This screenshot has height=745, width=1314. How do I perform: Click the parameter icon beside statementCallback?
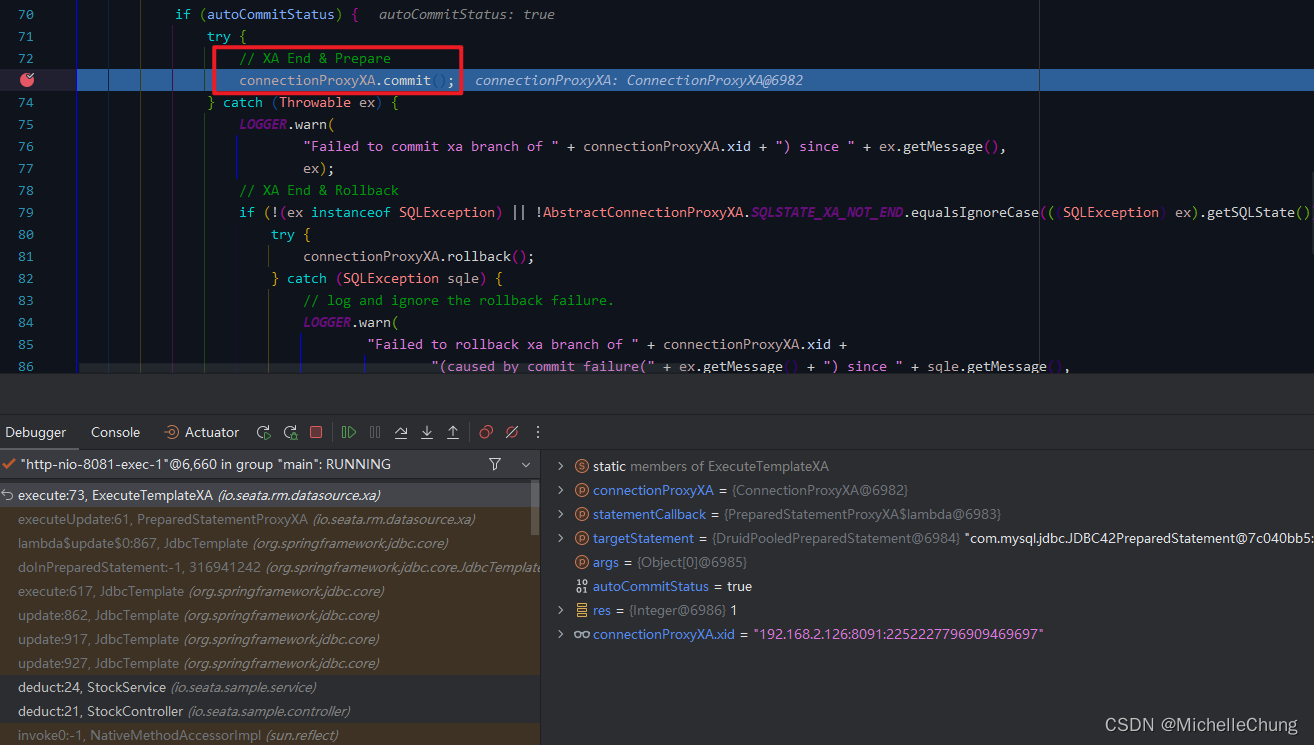[581, 514]
